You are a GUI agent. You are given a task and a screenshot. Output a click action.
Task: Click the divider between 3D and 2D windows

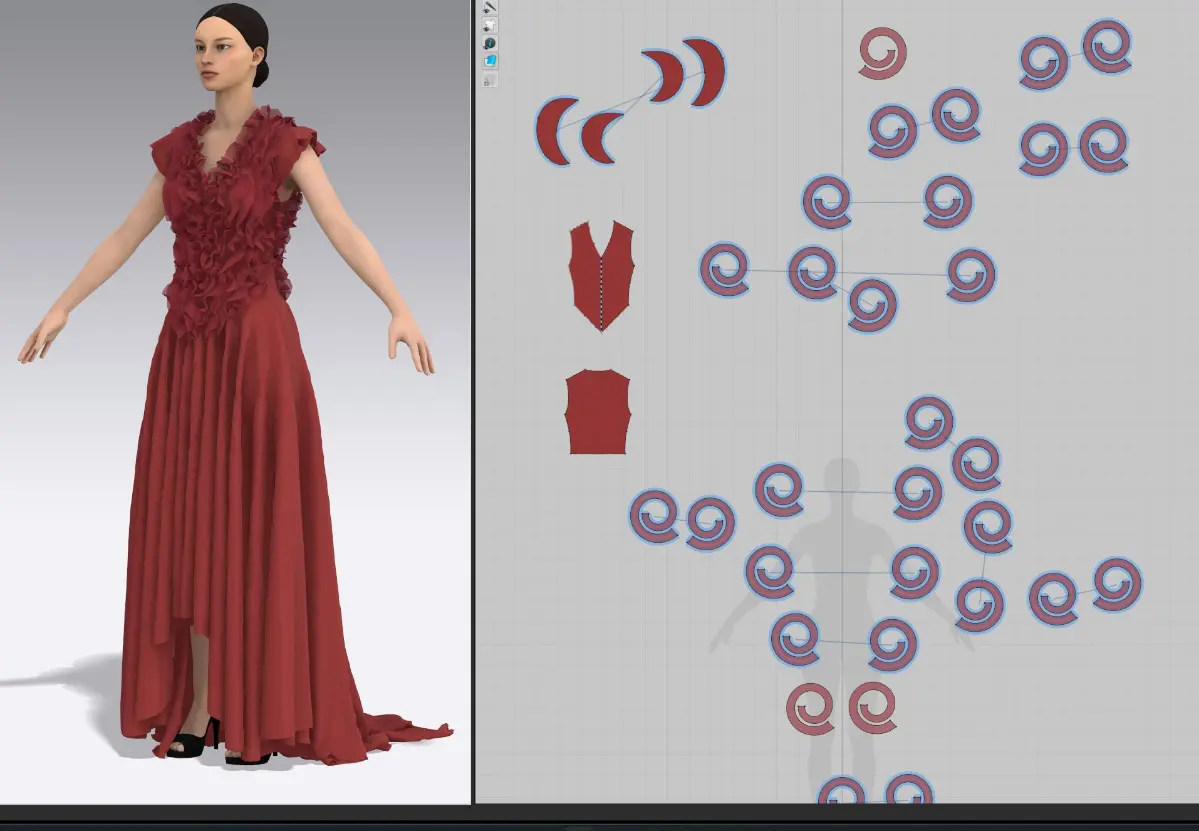pos(473,400)
